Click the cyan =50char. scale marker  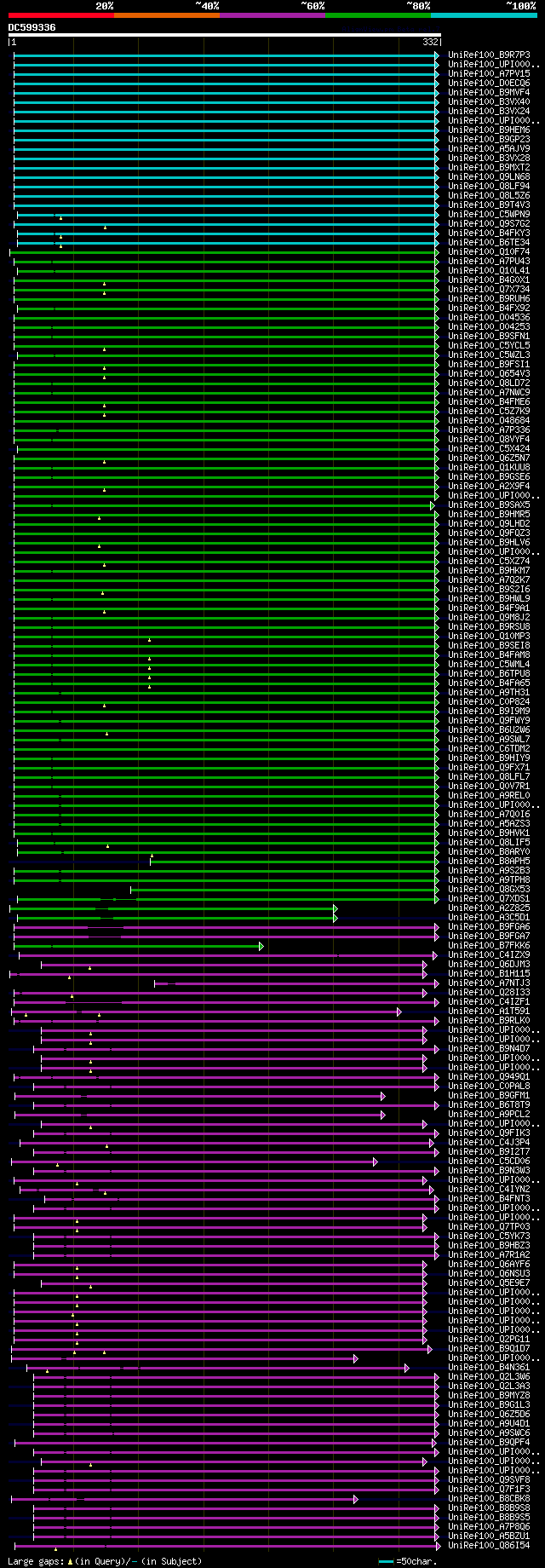click(x=386, y=1561)
